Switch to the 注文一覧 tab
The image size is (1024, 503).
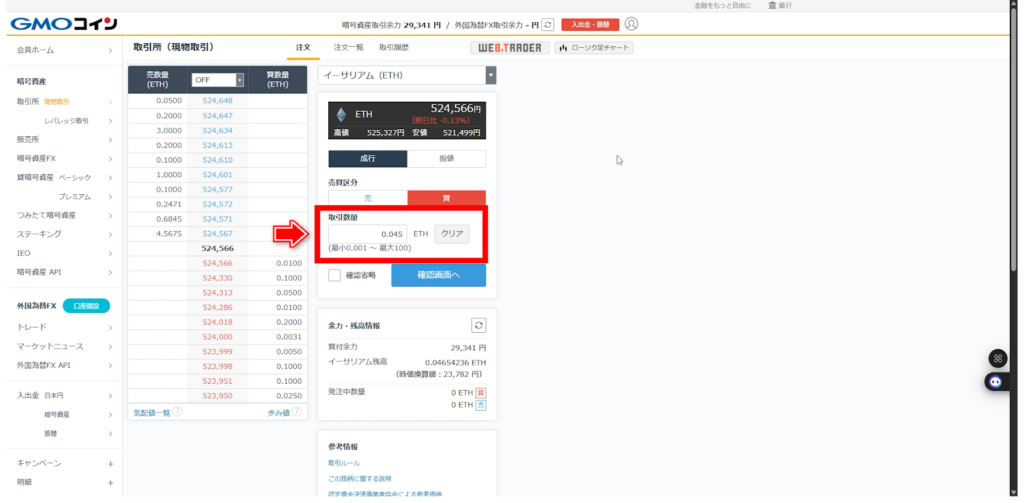(x=348, y=47)
